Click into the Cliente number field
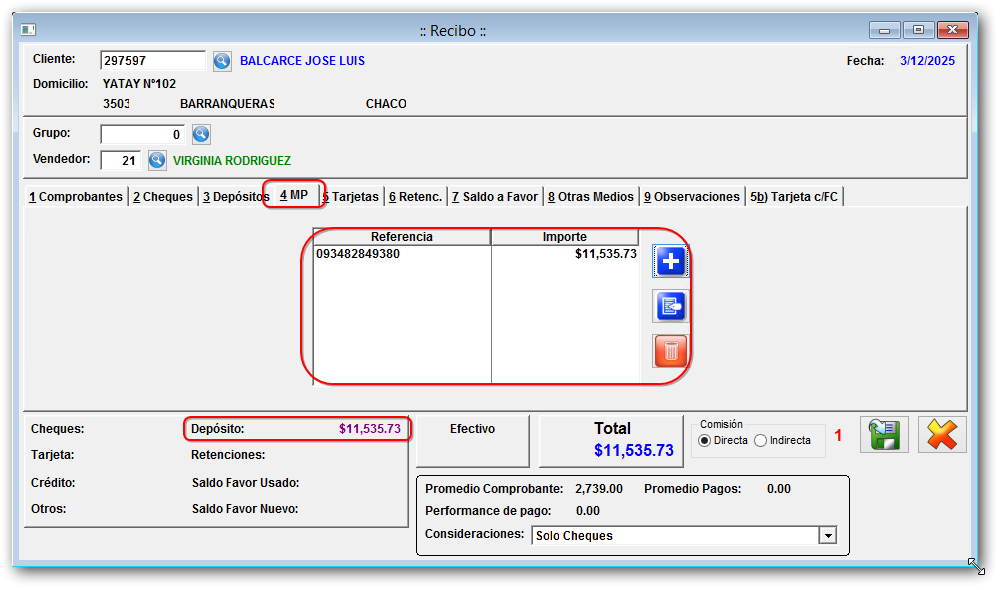This screenshot has height=590, width=1000. (x=152, y=61)
